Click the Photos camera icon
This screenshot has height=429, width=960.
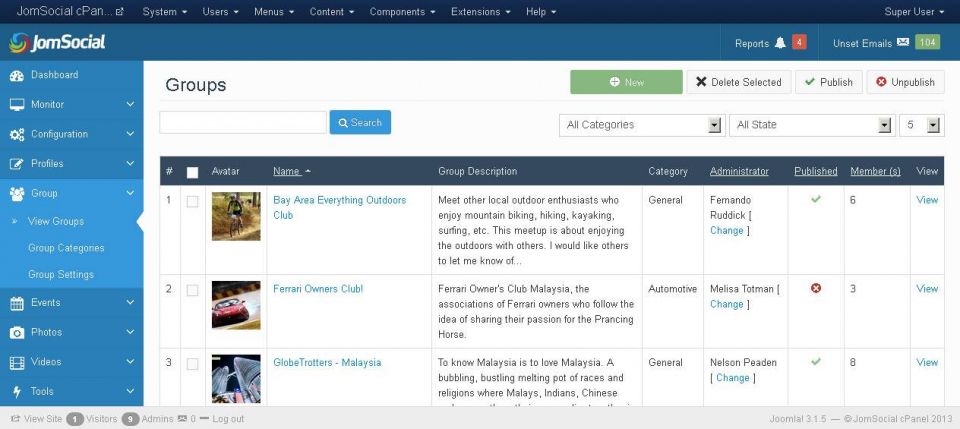(x=17, y=332)
